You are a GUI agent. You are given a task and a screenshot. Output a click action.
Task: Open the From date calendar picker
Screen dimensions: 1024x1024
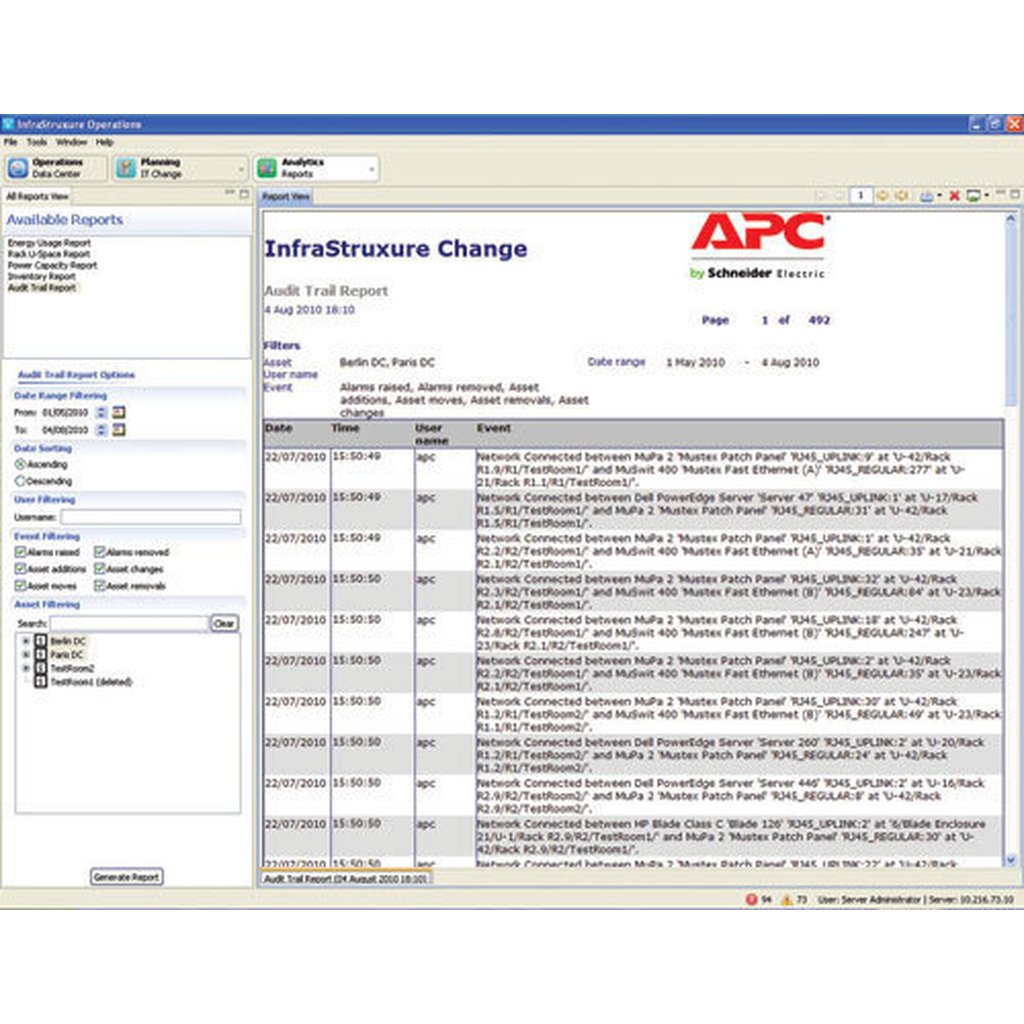pyautogui.click(x=118, y=412)
